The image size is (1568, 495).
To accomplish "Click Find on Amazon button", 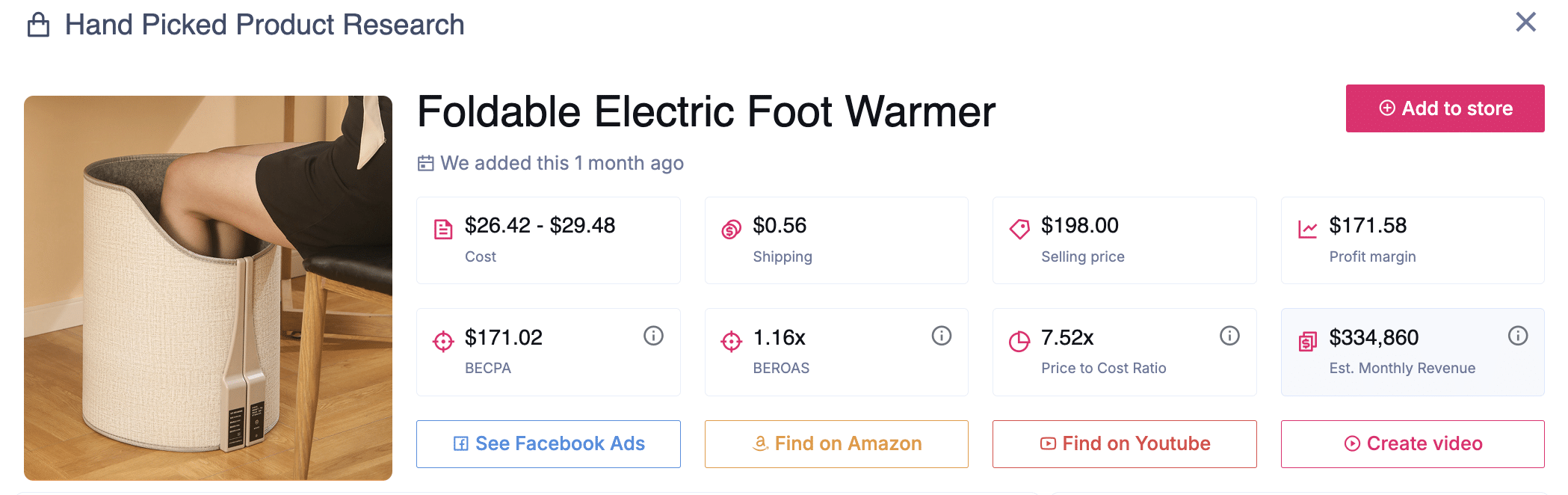I will point(836,443).
